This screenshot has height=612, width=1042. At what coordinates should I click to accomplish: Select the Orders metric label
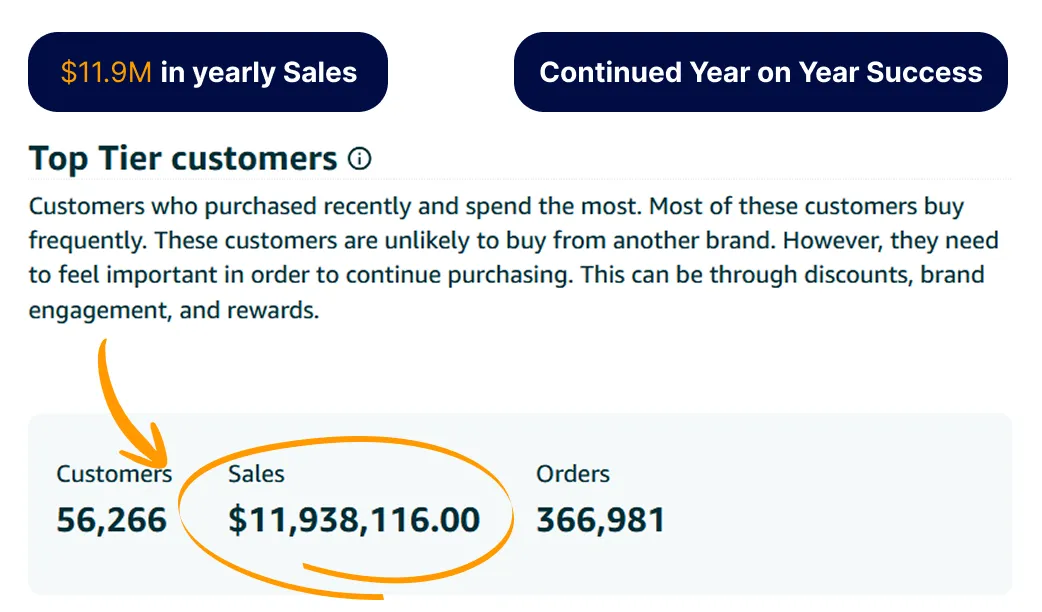point(573,474)
